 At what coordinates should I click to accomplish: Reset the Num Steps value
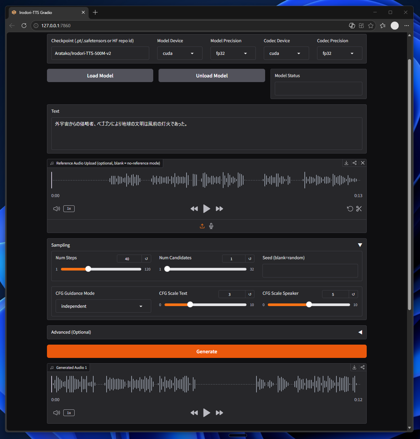(x=146, y=259)
